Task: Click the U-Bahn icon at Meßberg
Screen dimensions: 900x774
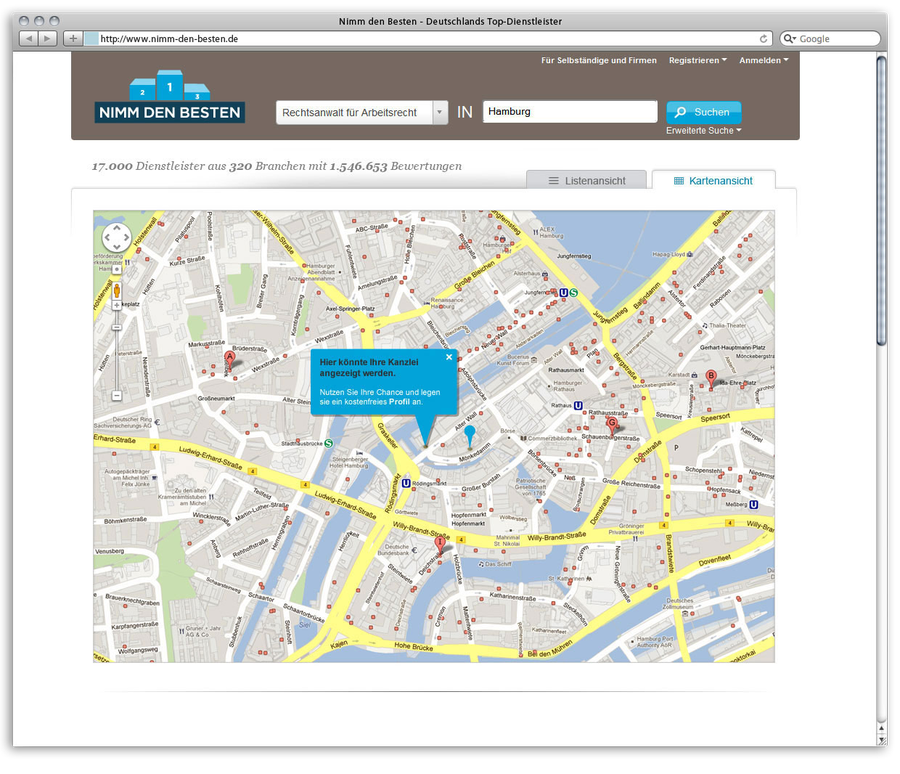Action: point(754,504)
